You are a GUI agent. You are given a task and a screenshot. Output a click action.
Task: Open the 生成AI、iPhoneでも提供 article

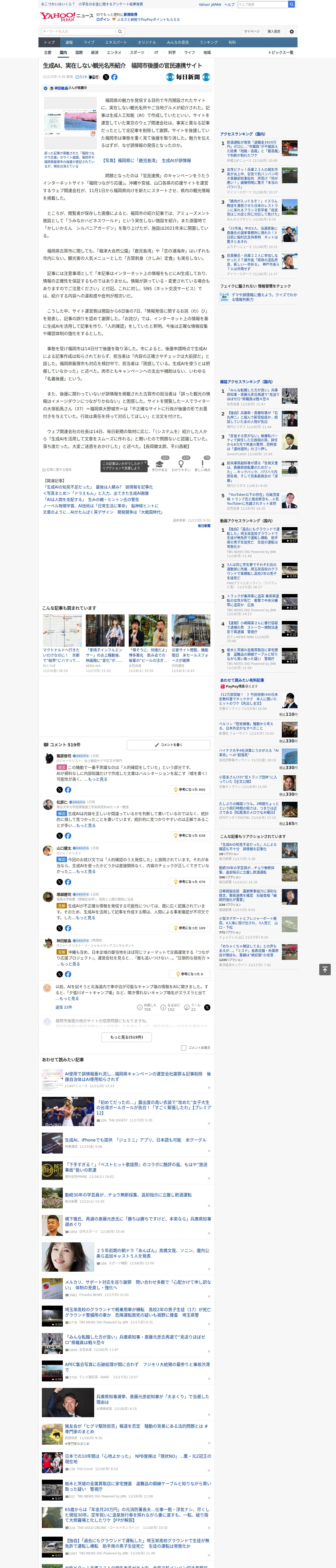(x=135, y=1140)
